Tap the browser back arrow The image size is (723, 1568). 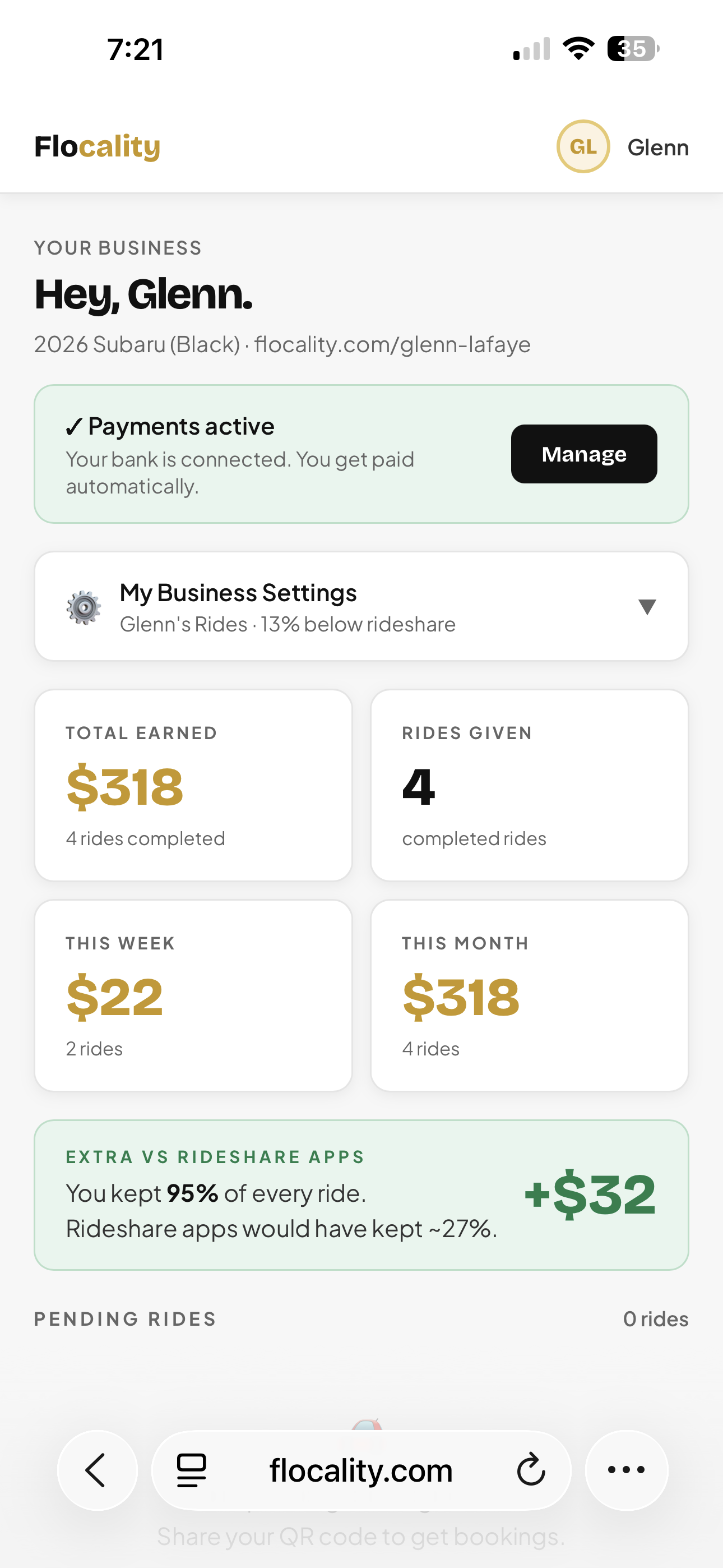click(97, 1470)
